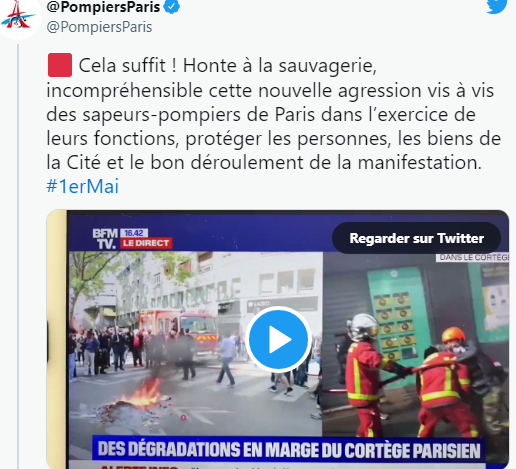Click the LE DIRECT red badge
The height and width of the screenshot is (469, 516).
[x=146, y=243]
